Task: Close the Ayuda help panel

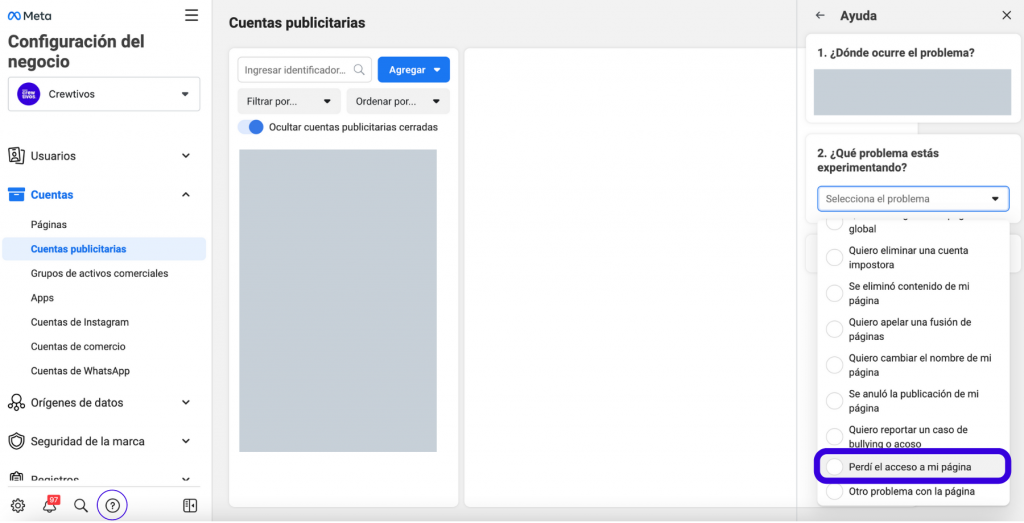Action: [x=1006, y=16]
